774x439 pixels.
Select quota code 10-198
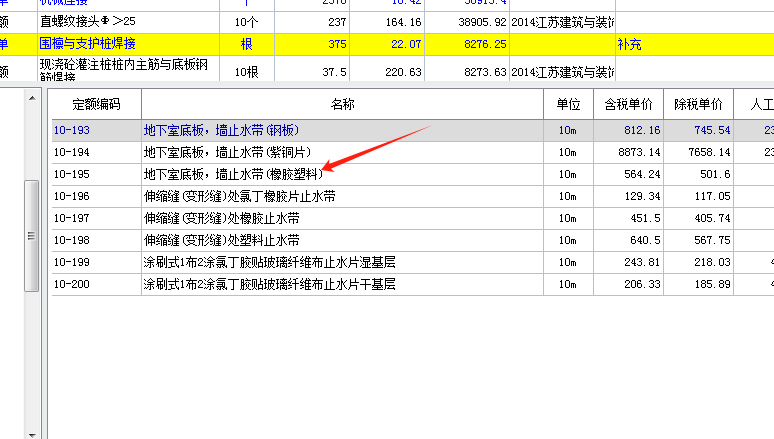click(72, 240)
